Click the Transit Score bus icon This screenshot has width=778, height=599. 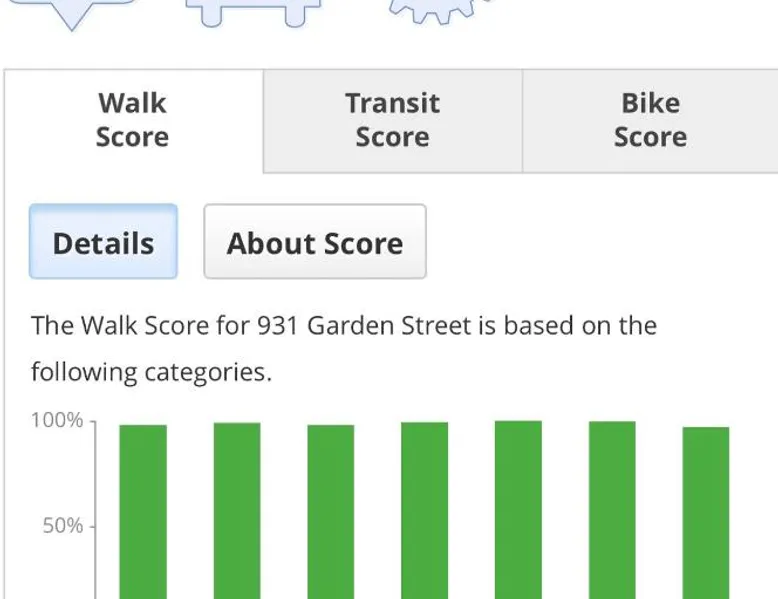pos(254,11)
